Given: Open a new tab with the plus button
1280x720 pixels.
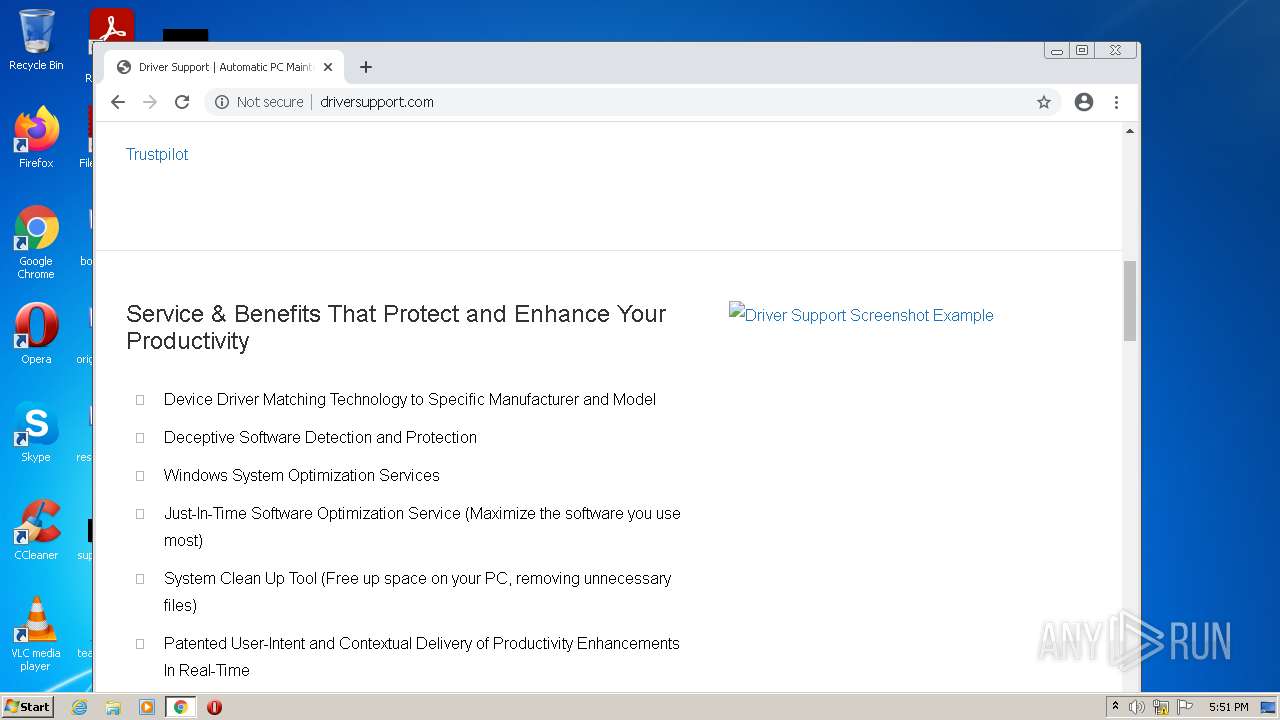Looking at the screenshot, I should pyautogui.click(x=366, y=67).
